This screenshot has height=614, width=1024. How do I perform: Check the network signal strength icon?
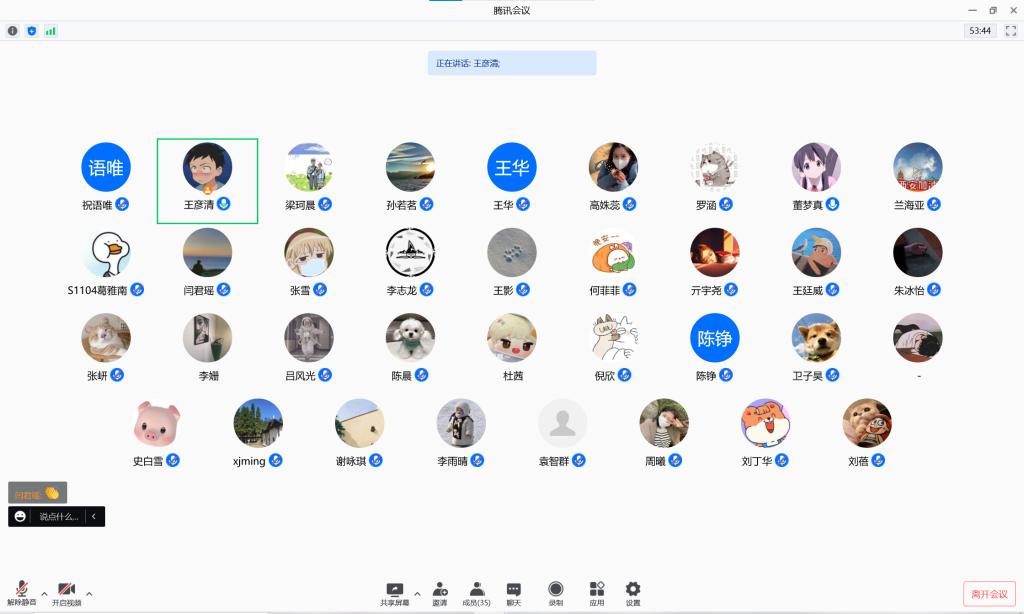click(x=50, y=31)
